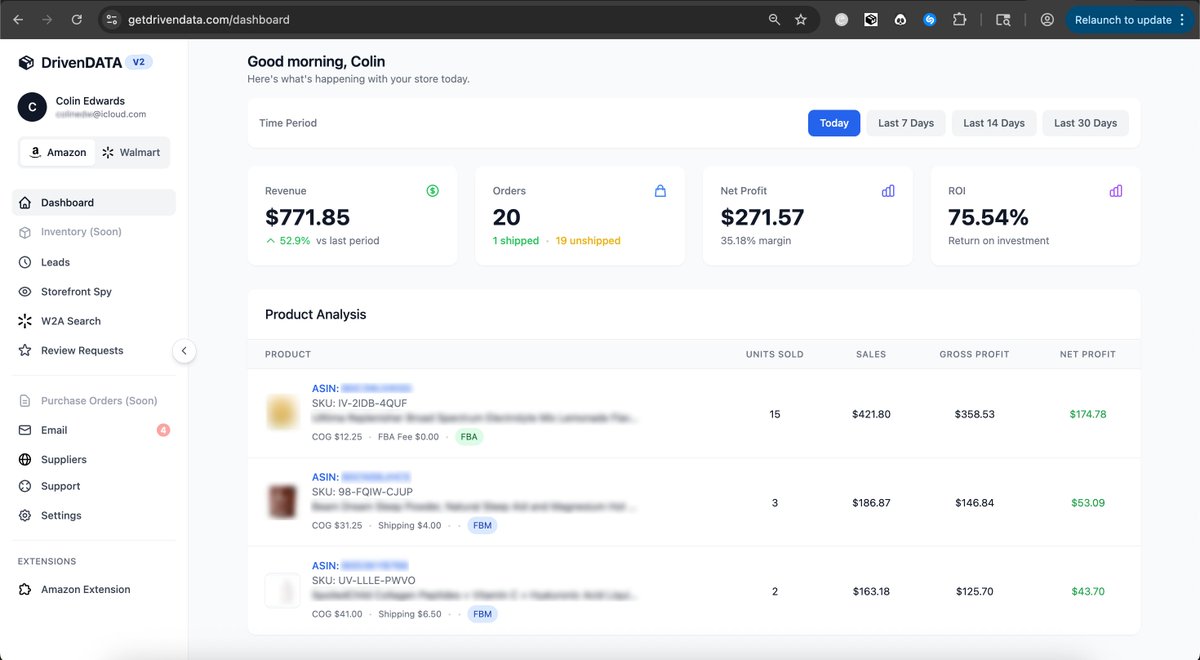Click the Net Profit chart icon
Viewport: 1200px width, 660px height.
(888, 190)
